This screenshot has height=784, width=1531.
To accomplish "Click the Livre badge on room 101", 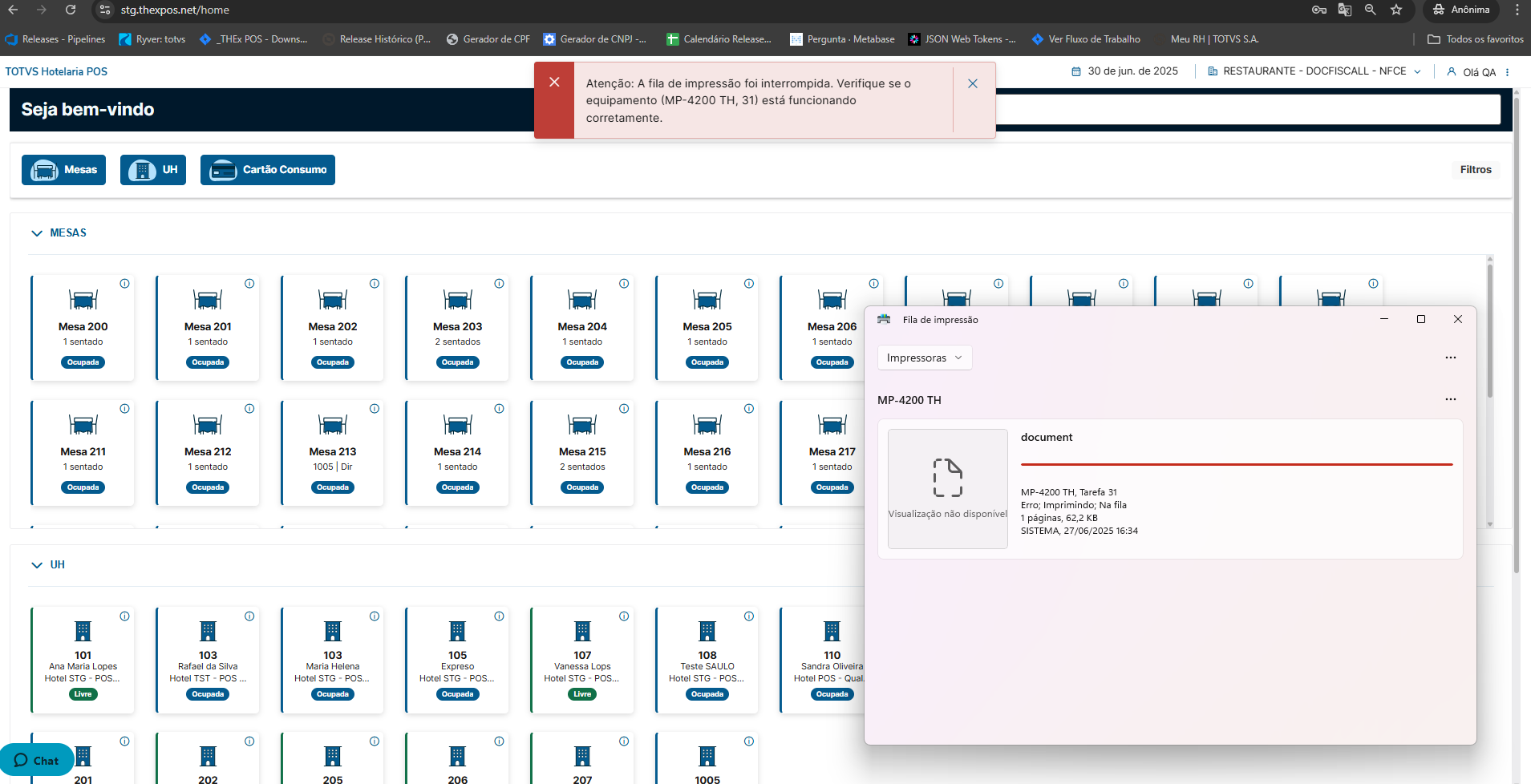I will (83, 694).
